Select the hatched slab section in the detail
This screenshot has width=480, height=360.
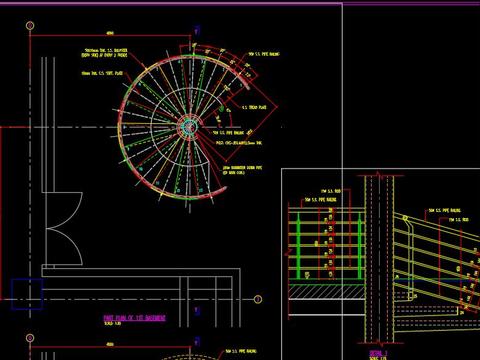(x=327, y=292)
